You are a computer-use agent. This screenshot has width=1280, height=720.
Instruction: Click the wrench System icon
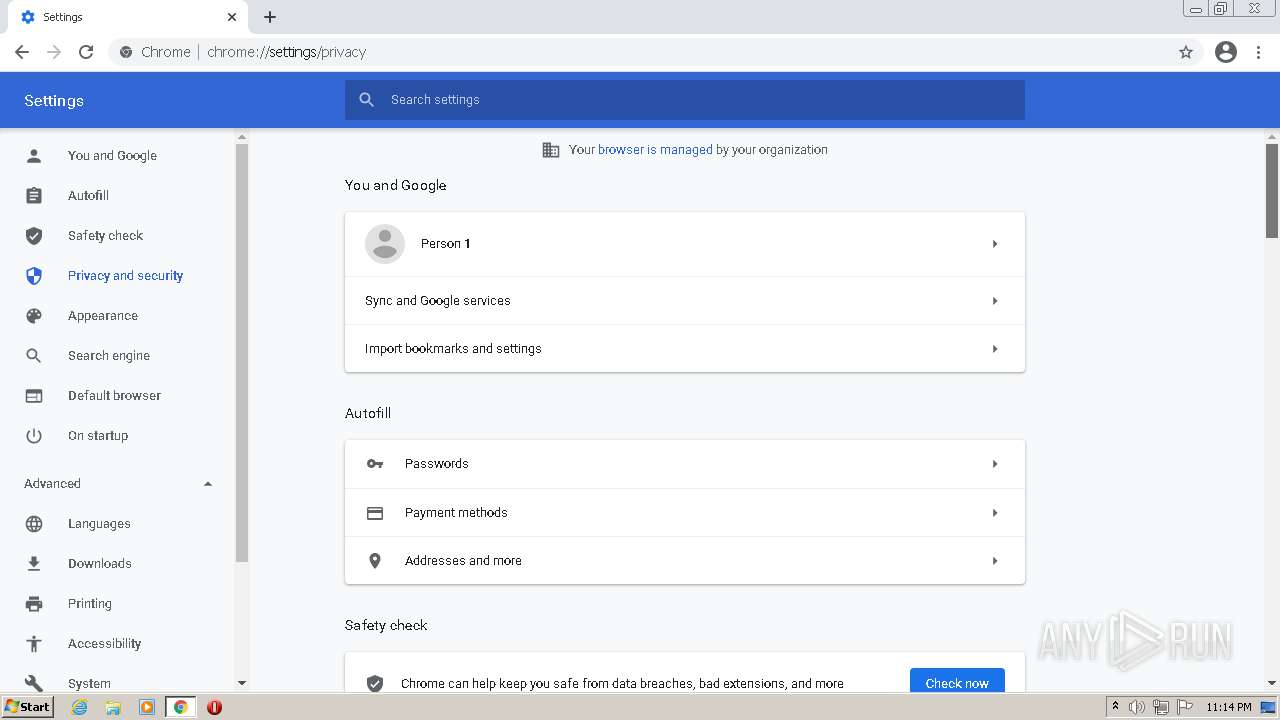point(34,684)
